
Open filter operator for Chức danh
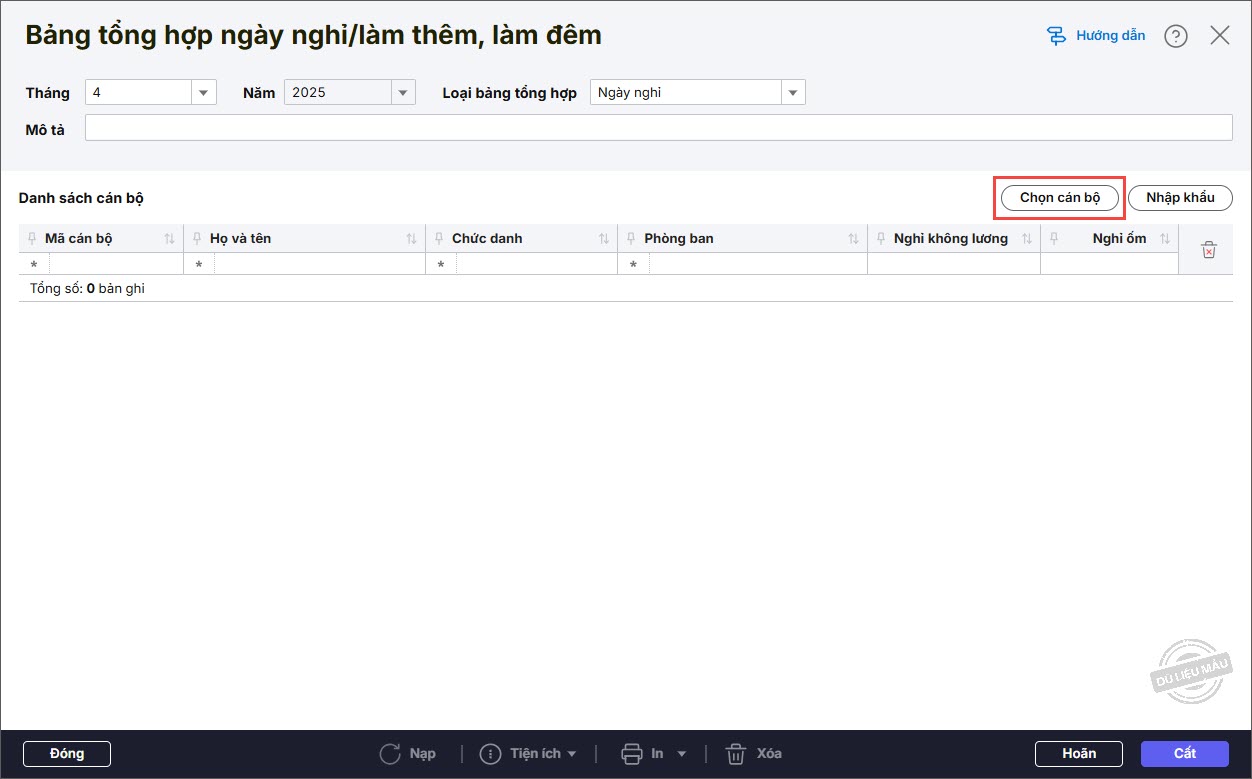click(441, 264)
